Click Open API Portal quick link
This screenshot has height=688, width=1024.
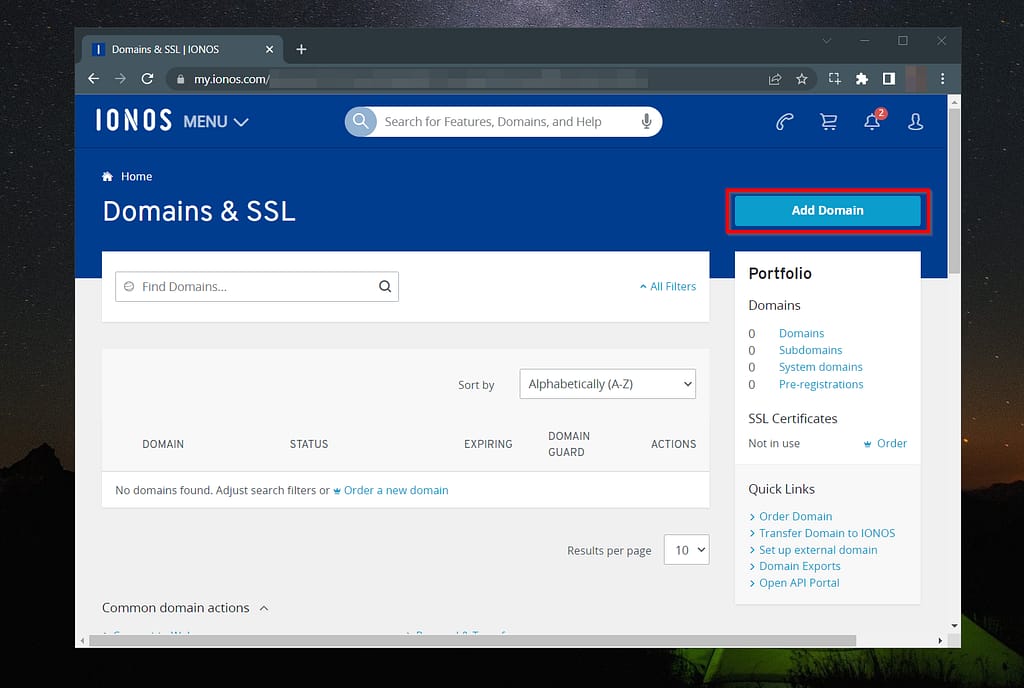[x=799, y=583]
